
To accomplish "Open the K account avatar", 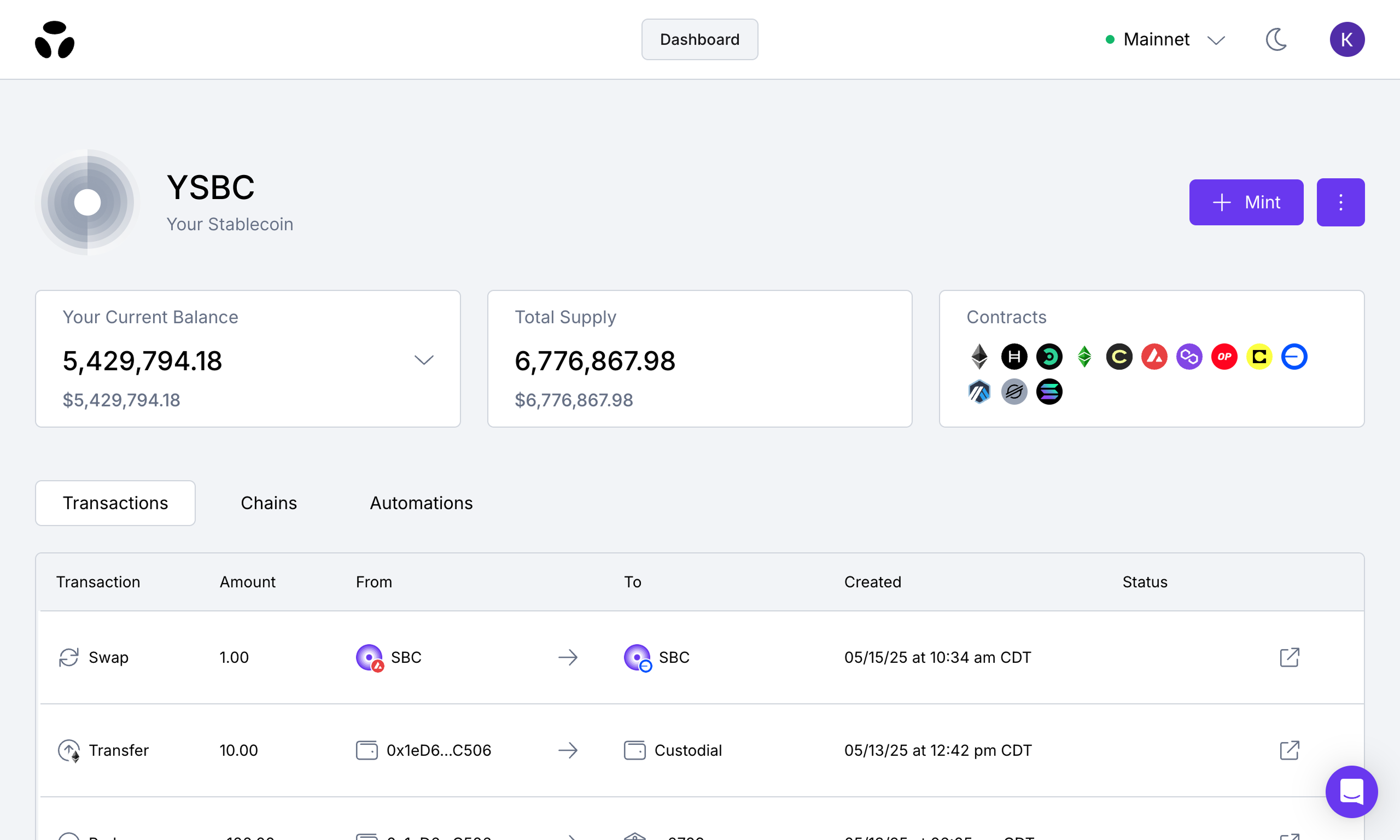I will (x=1347, y=39).
